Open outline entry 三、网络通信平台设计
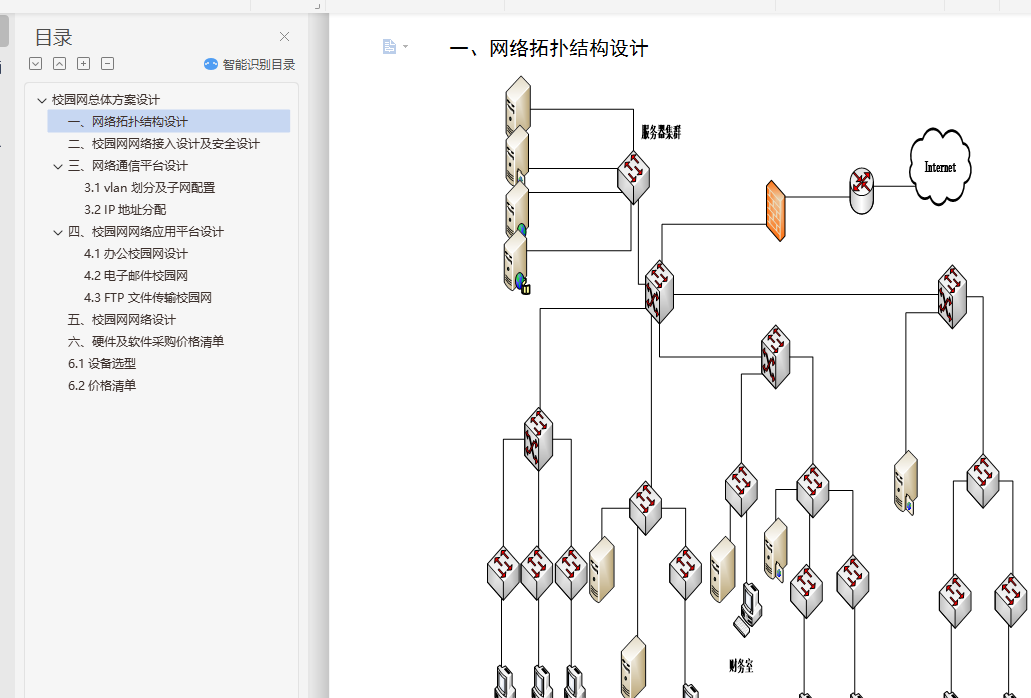 pos(128,166)
